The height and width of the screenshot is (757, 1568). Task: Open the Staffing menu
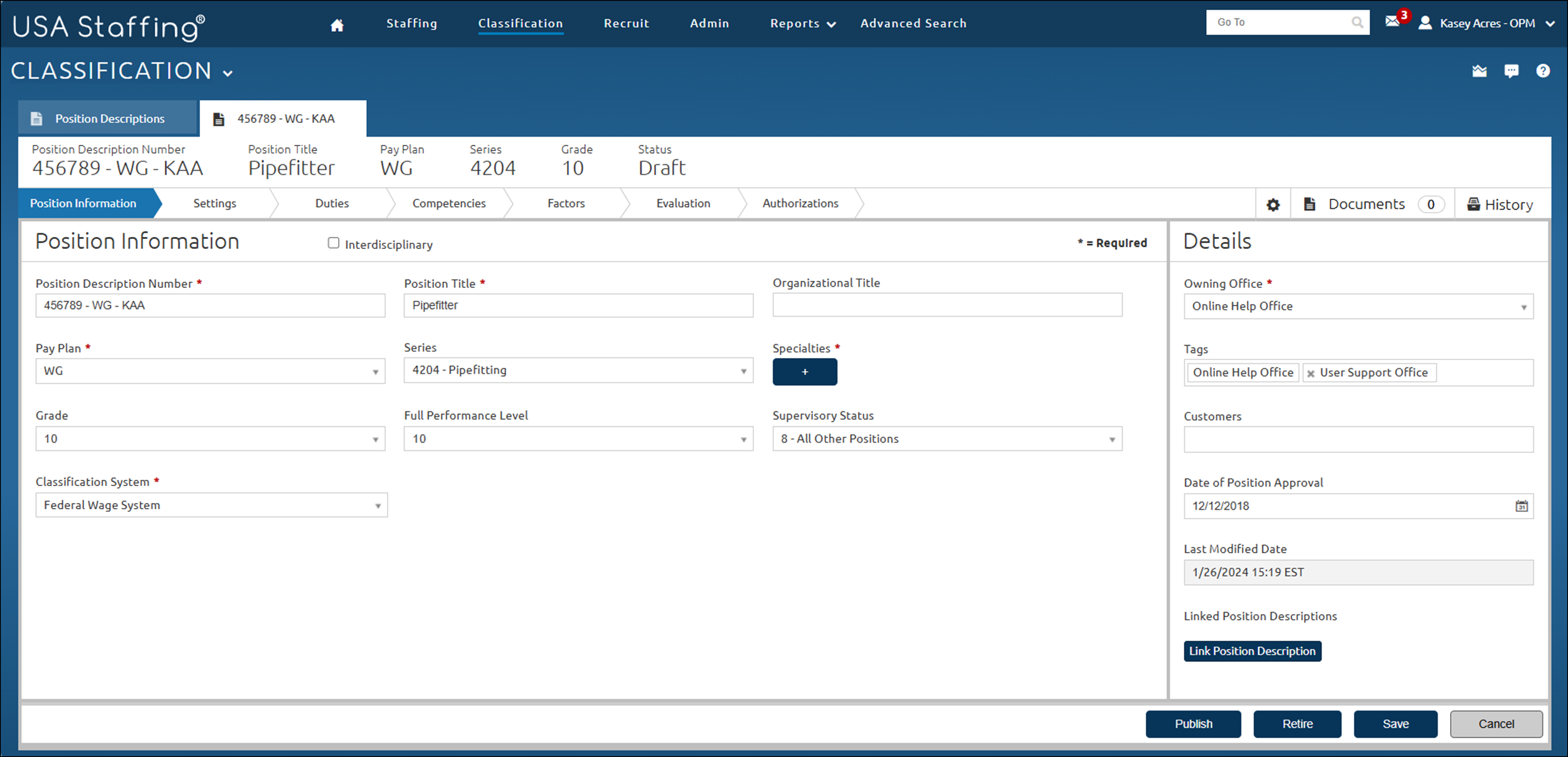pos(411,23)
